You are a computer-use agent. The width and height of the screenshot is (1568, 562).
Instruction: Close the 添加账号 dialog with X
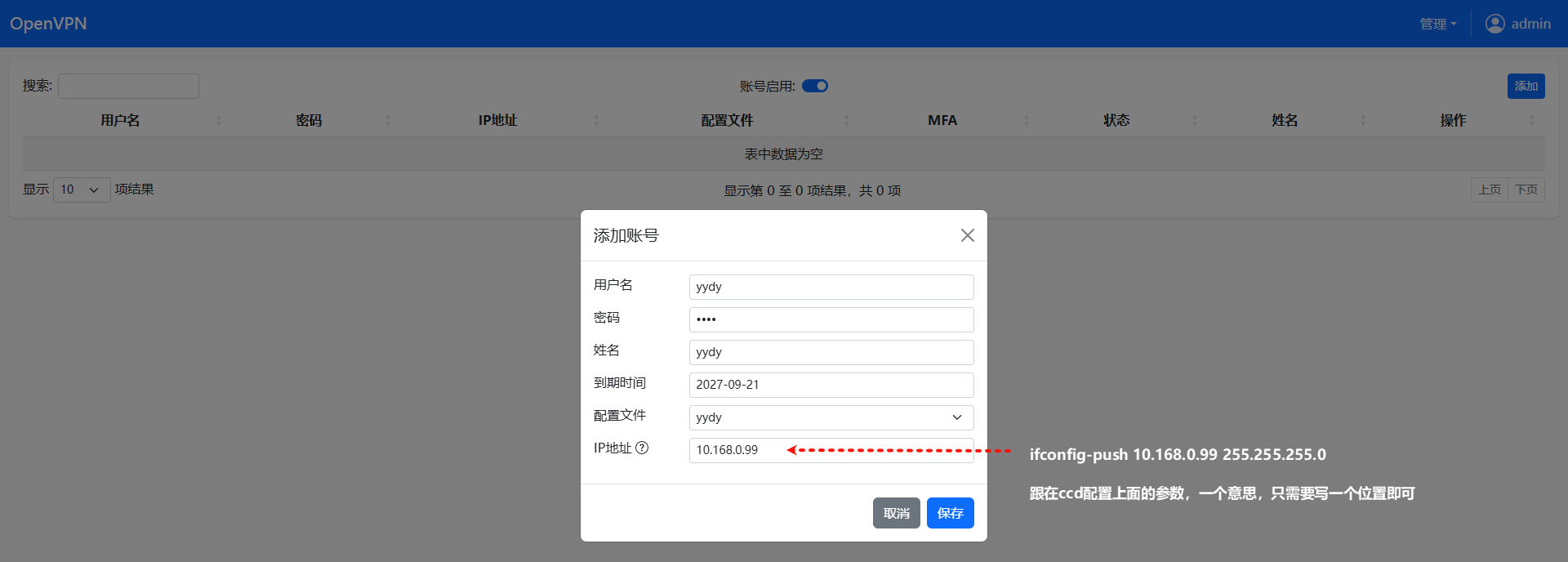[x=967, y=235]
